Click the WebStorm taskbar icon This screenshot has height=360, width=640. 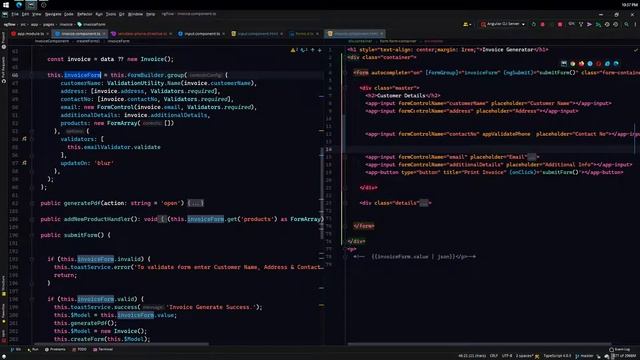[31, 5]
